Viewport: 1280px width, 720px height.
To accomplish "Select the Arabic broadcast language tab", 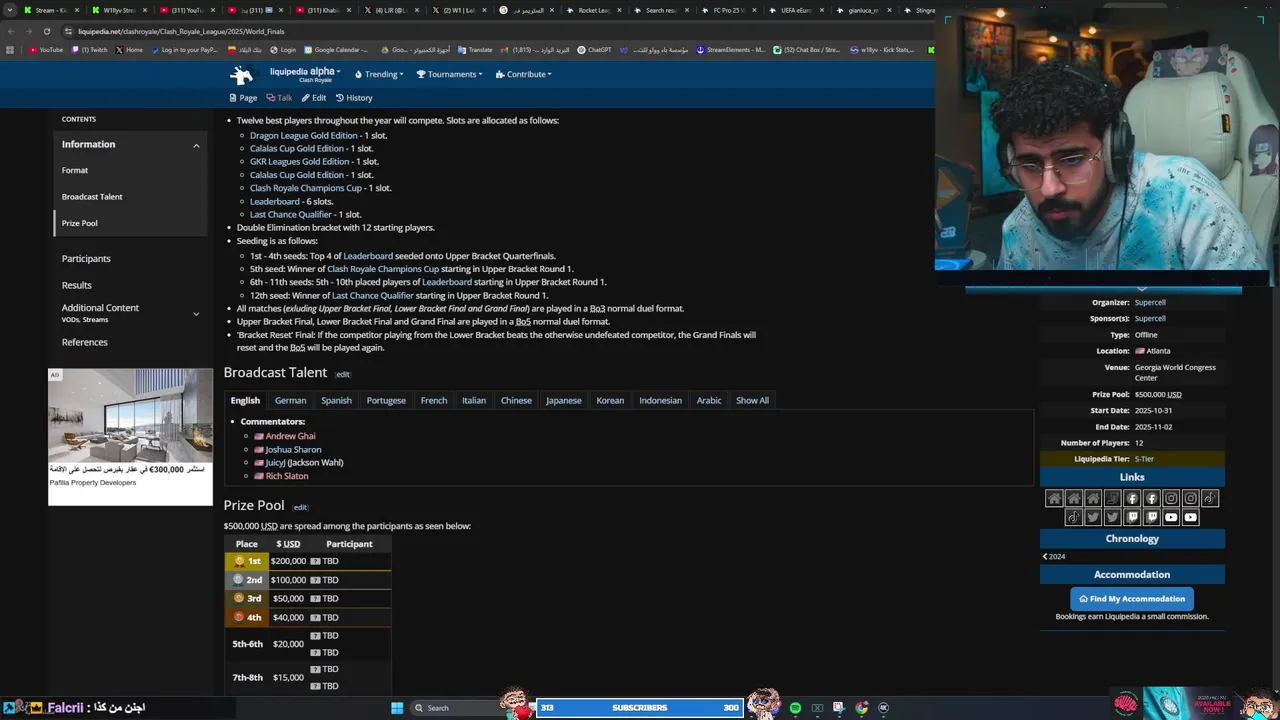I will [709, 400].
